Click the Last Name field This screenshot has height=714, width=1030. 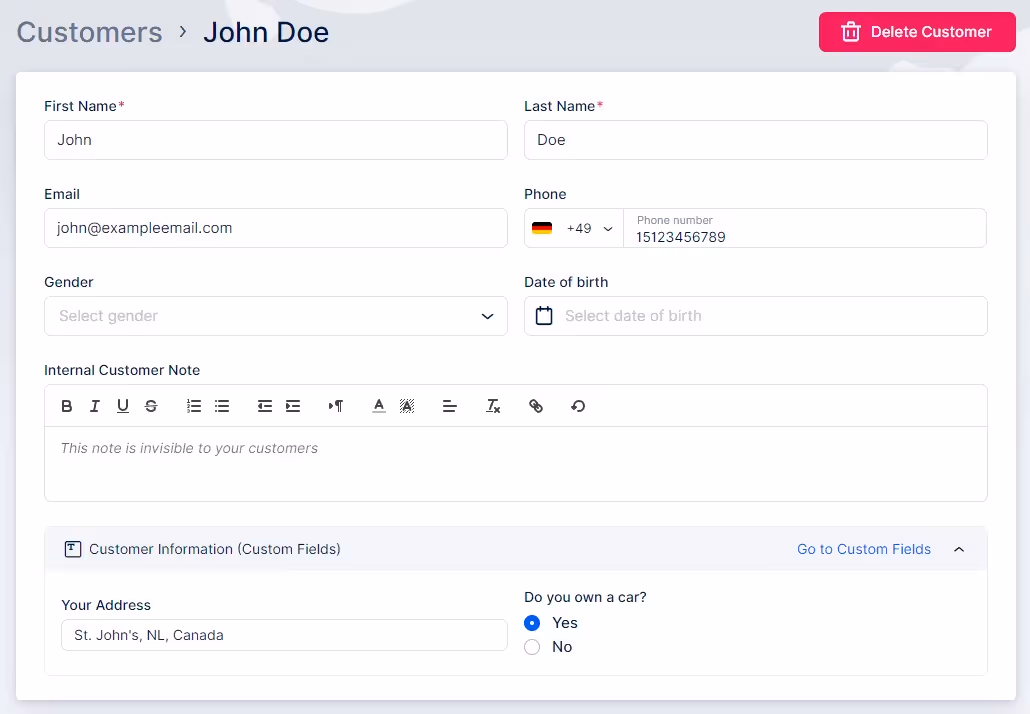click(x=755, y=140)
